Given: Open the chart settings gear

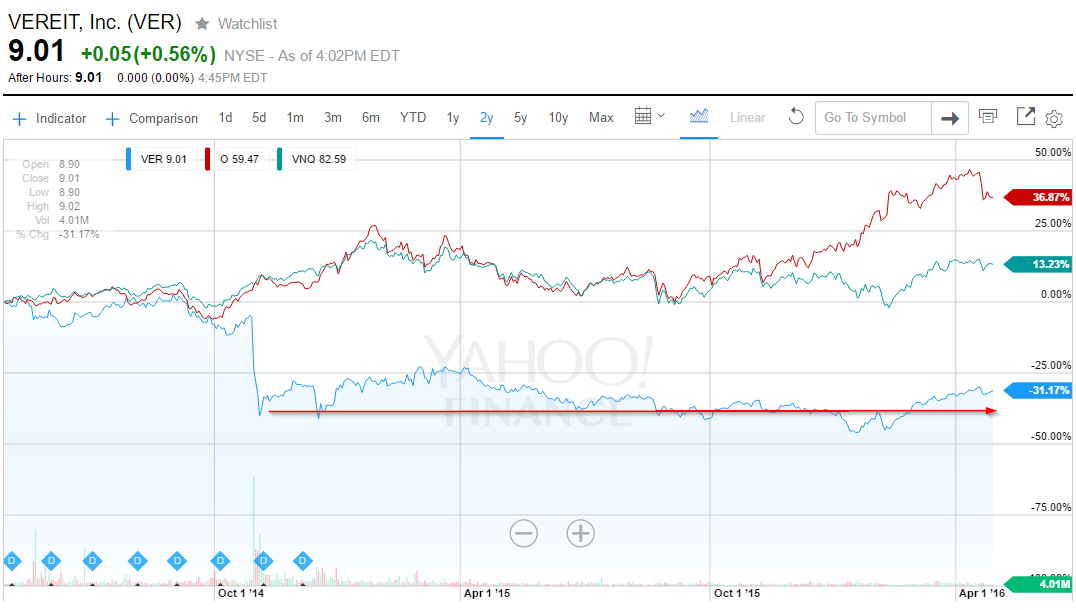Looking at the screenshot, I should click(x=1054, y=118).
